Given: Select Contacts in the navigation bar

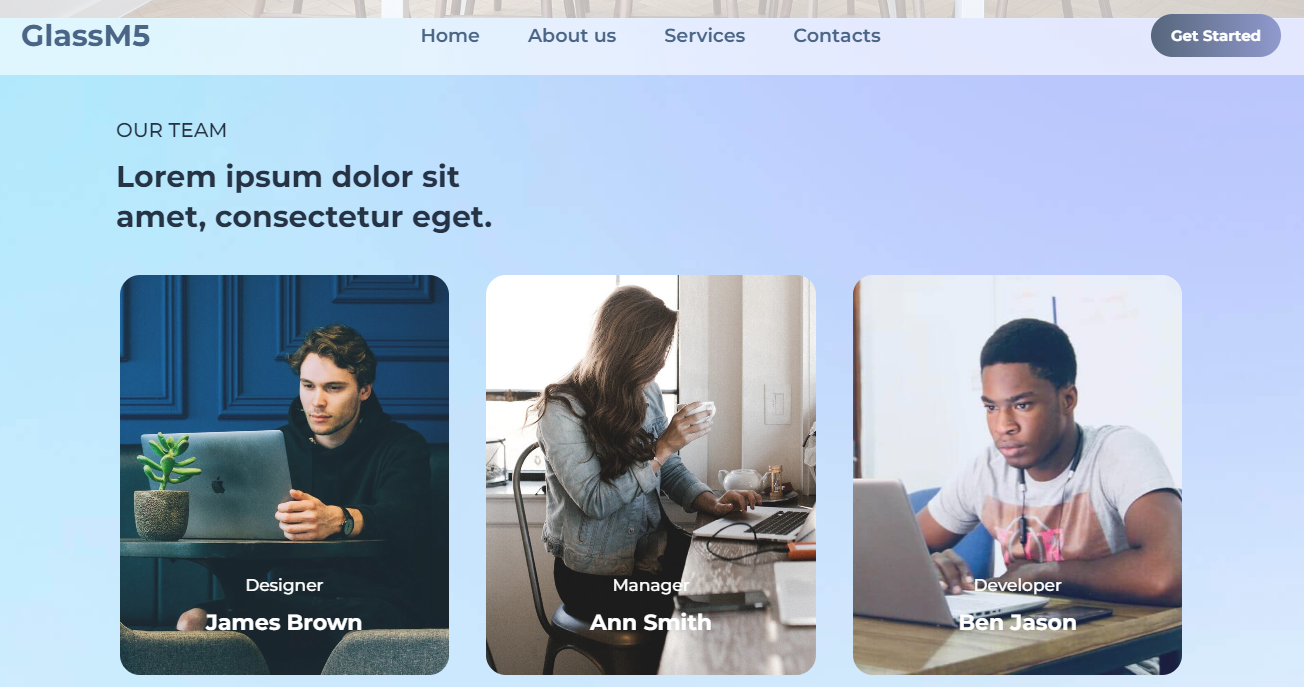Looking at the screenshot, I should point(837,36).
